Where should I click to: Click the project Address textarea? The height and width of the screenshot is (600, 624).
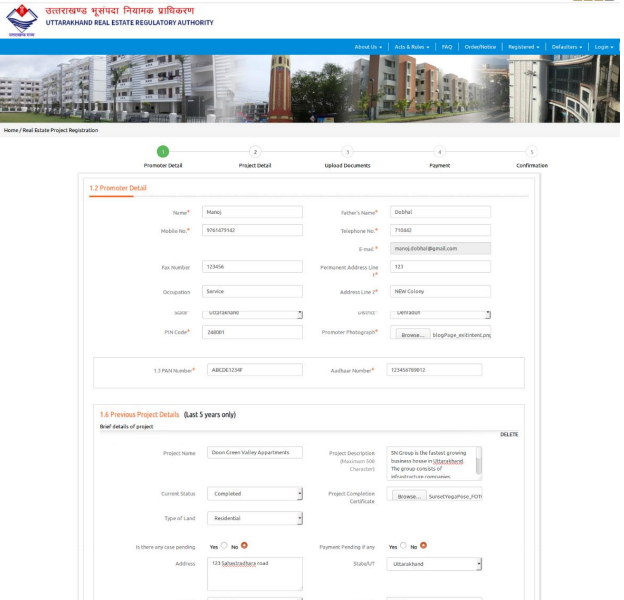click(x=255, y=574)
